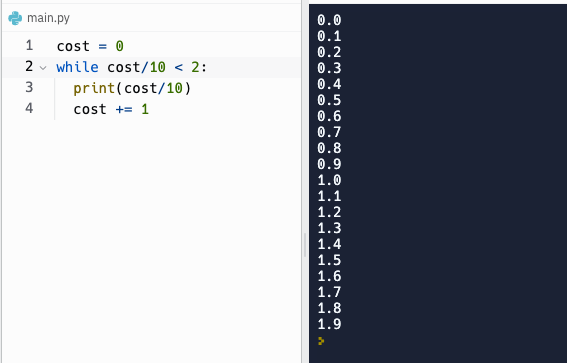Click console output value 0.1

tap(329, 36)
